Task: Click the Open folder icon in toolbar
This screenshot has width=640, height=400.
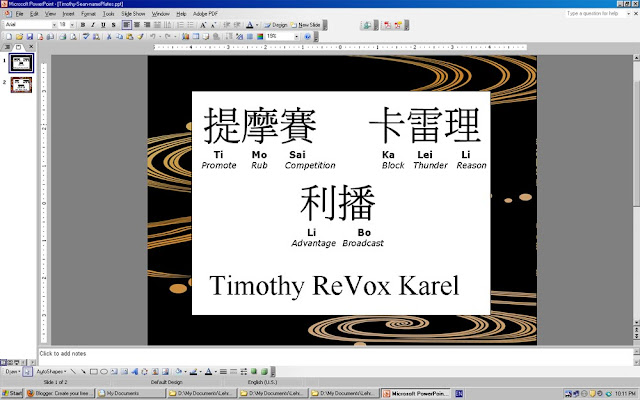Action: coord(19,37)
